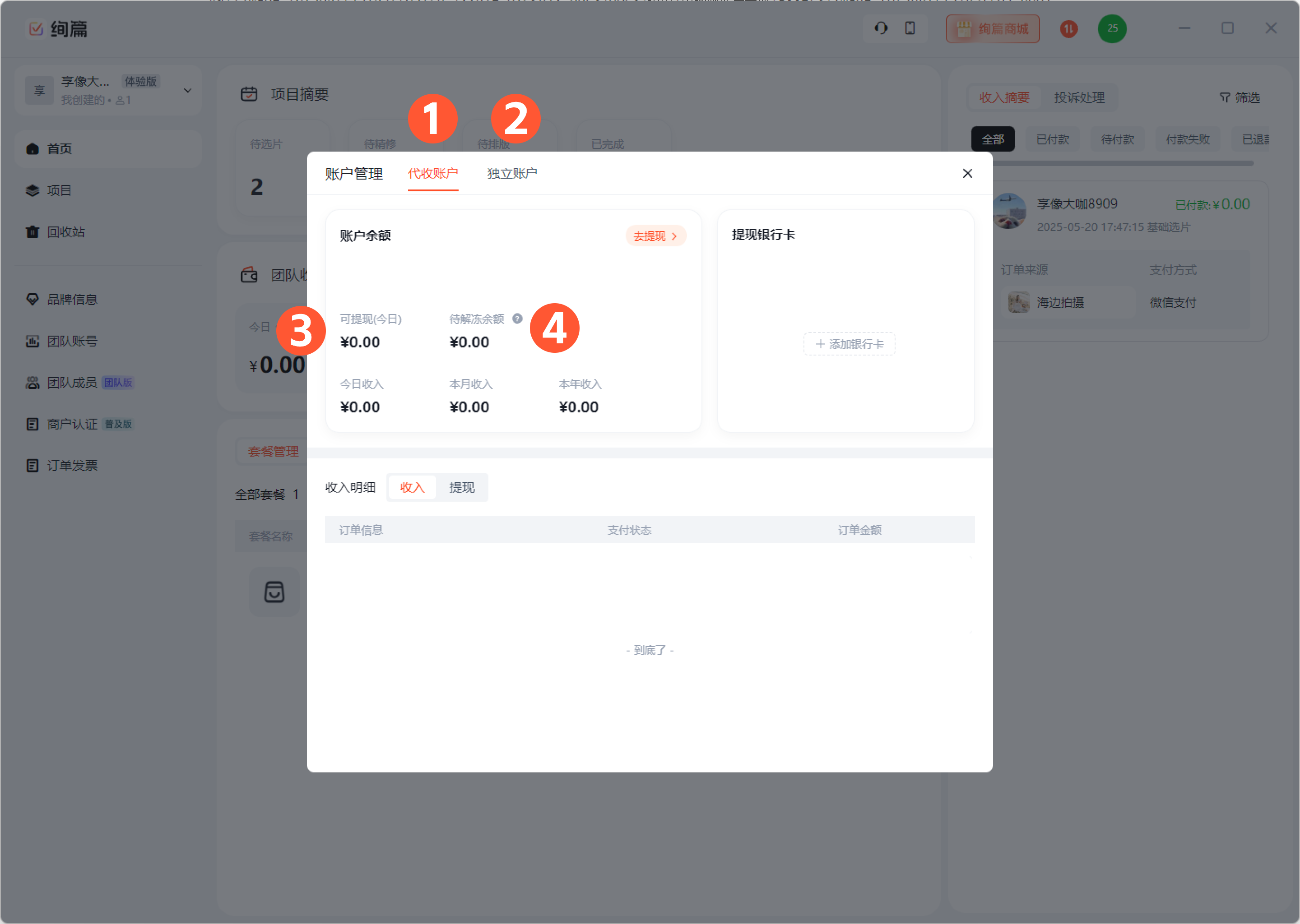Switch to 独立账户 tab
This screenshot has height=924, width=1300.
click(512, 173)
